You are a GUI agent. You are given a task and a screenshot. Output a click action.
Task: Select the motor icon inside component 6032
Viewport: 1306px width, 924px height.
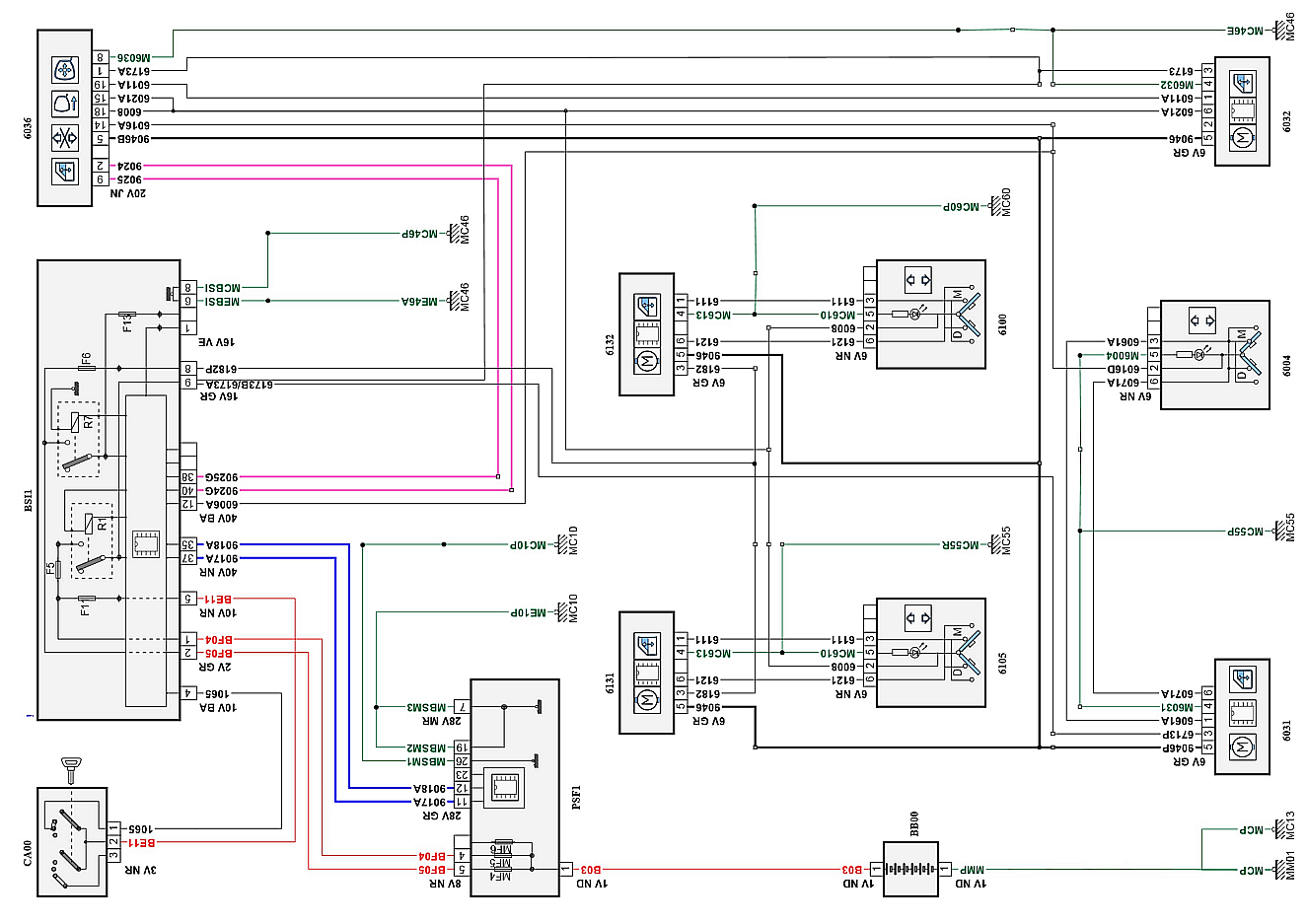tap(1241, 138)
